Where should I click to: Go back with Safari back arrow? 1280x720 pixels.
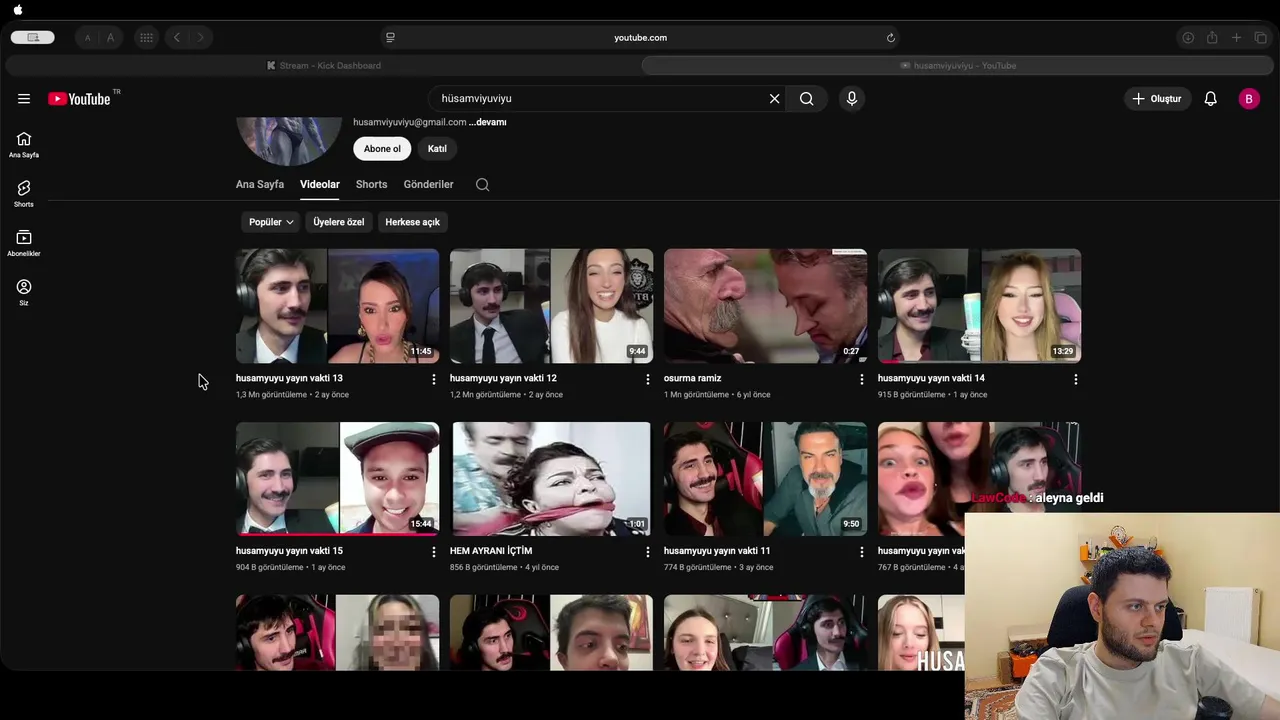click(x=177, y=38)
